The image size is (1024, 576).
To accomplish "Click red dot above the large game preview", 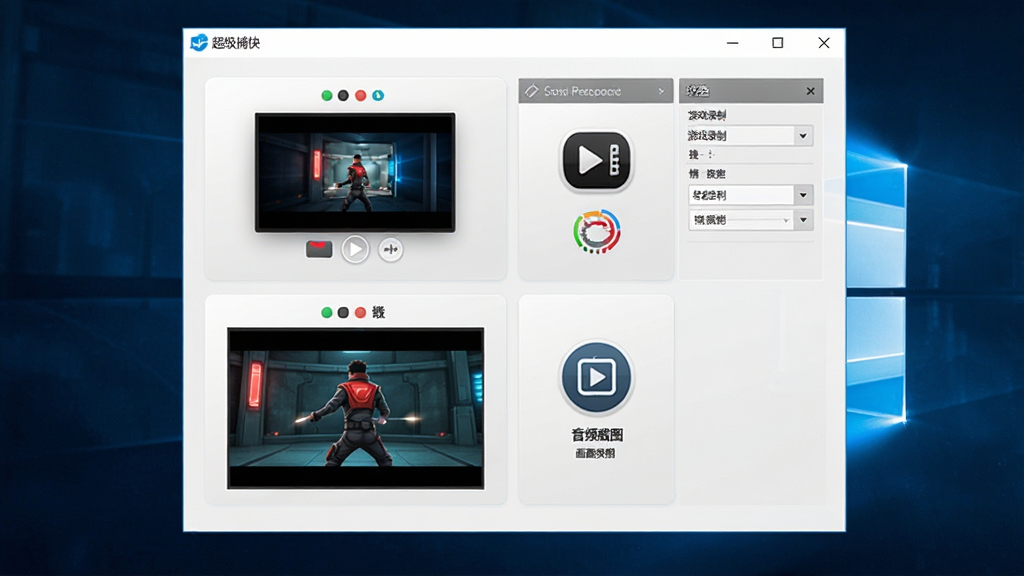I will coord(360,313).
